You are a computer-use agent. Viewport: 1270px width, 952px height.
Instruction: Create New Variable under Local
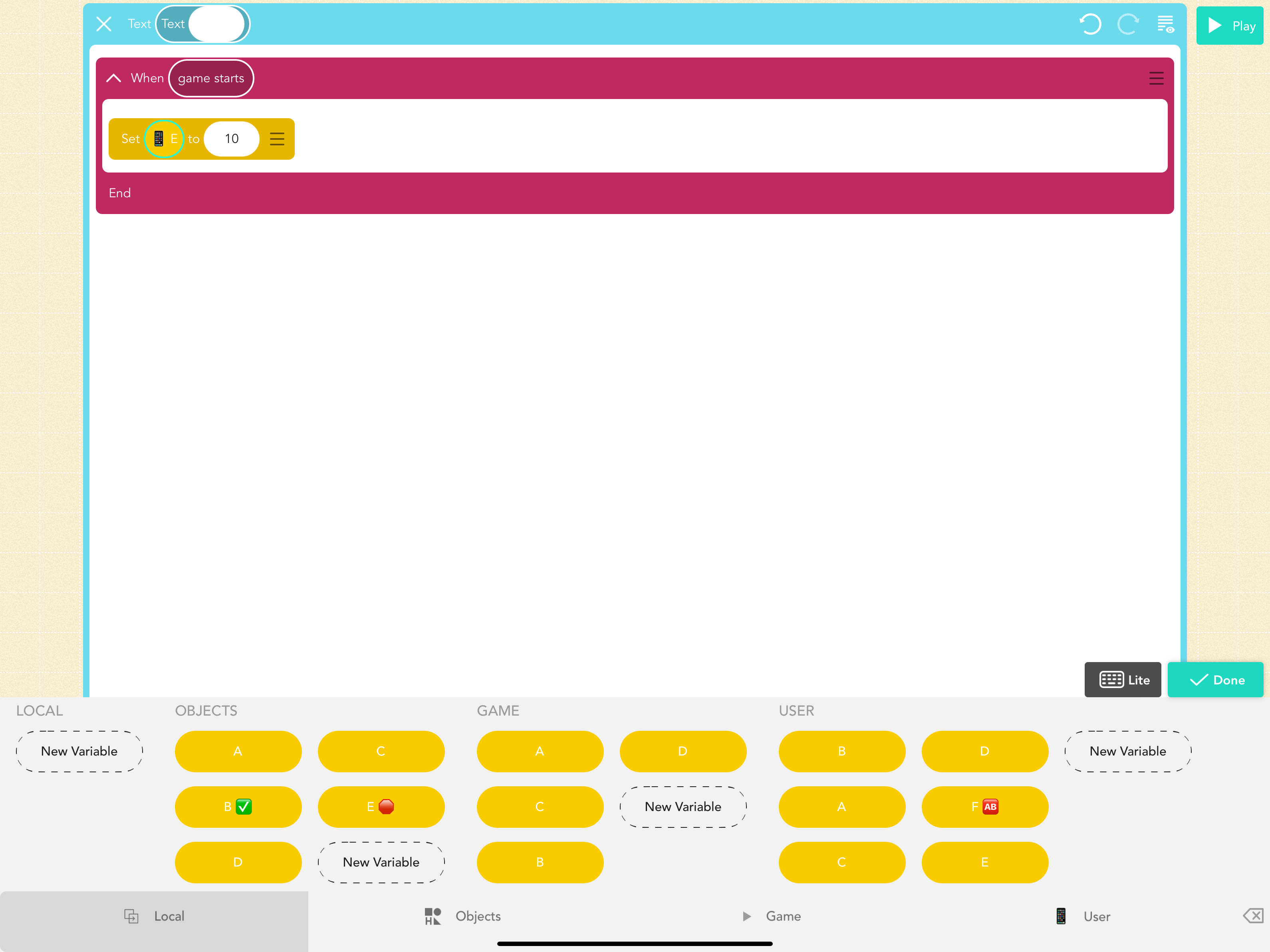pos(79,751)
